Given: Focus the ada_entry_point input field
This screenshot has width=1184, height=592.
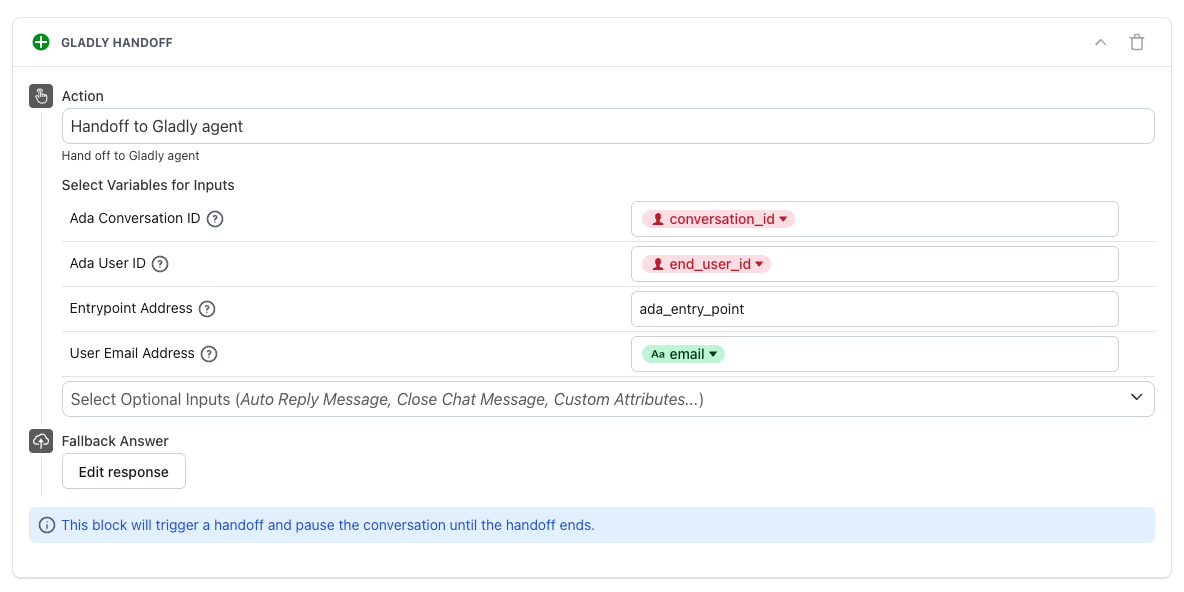Looking at the screenshot, I should pos(874,309).
